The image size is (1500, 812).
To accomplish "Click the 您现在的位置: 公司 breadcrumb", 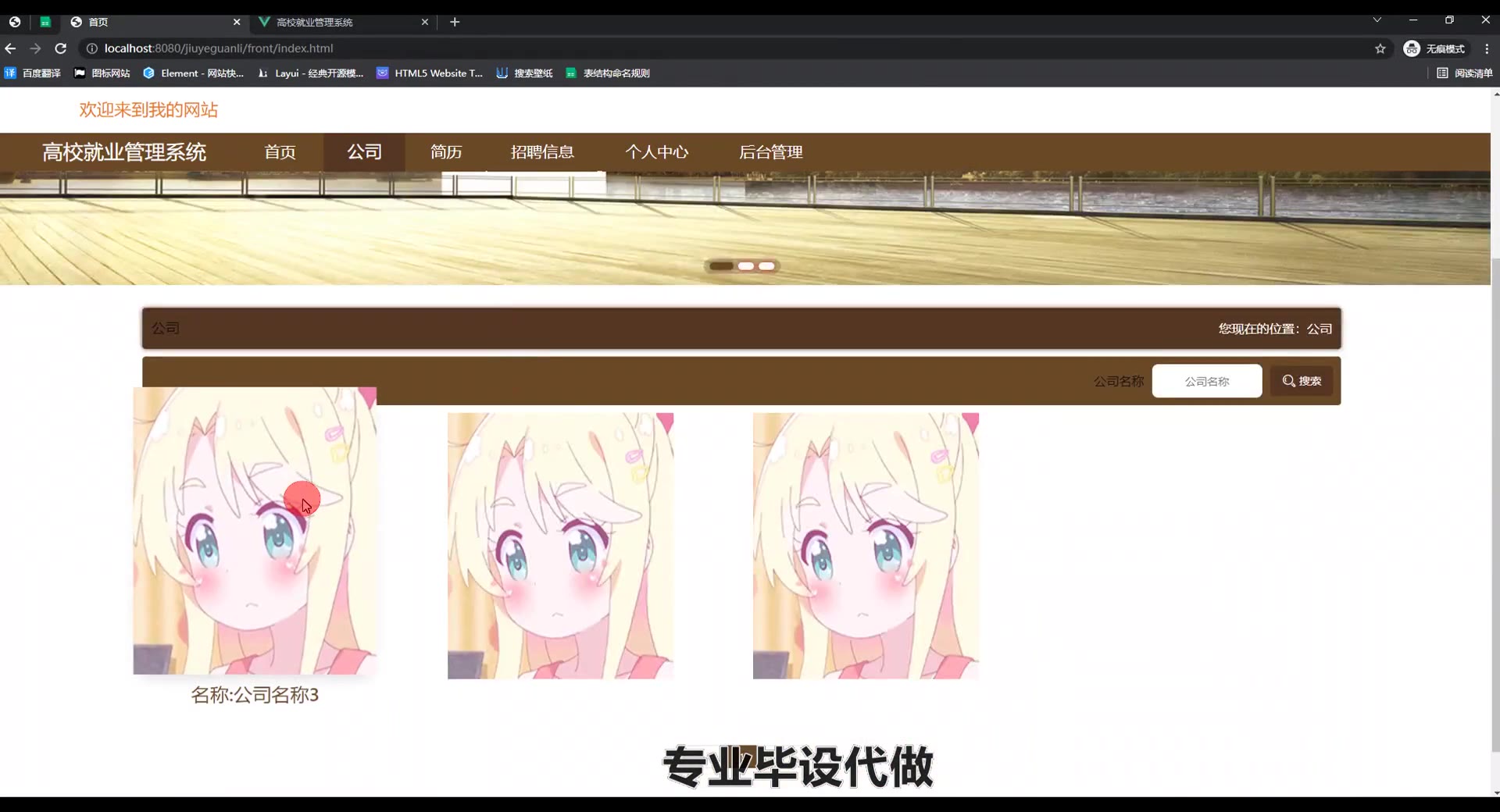I will click(1275, 329).
